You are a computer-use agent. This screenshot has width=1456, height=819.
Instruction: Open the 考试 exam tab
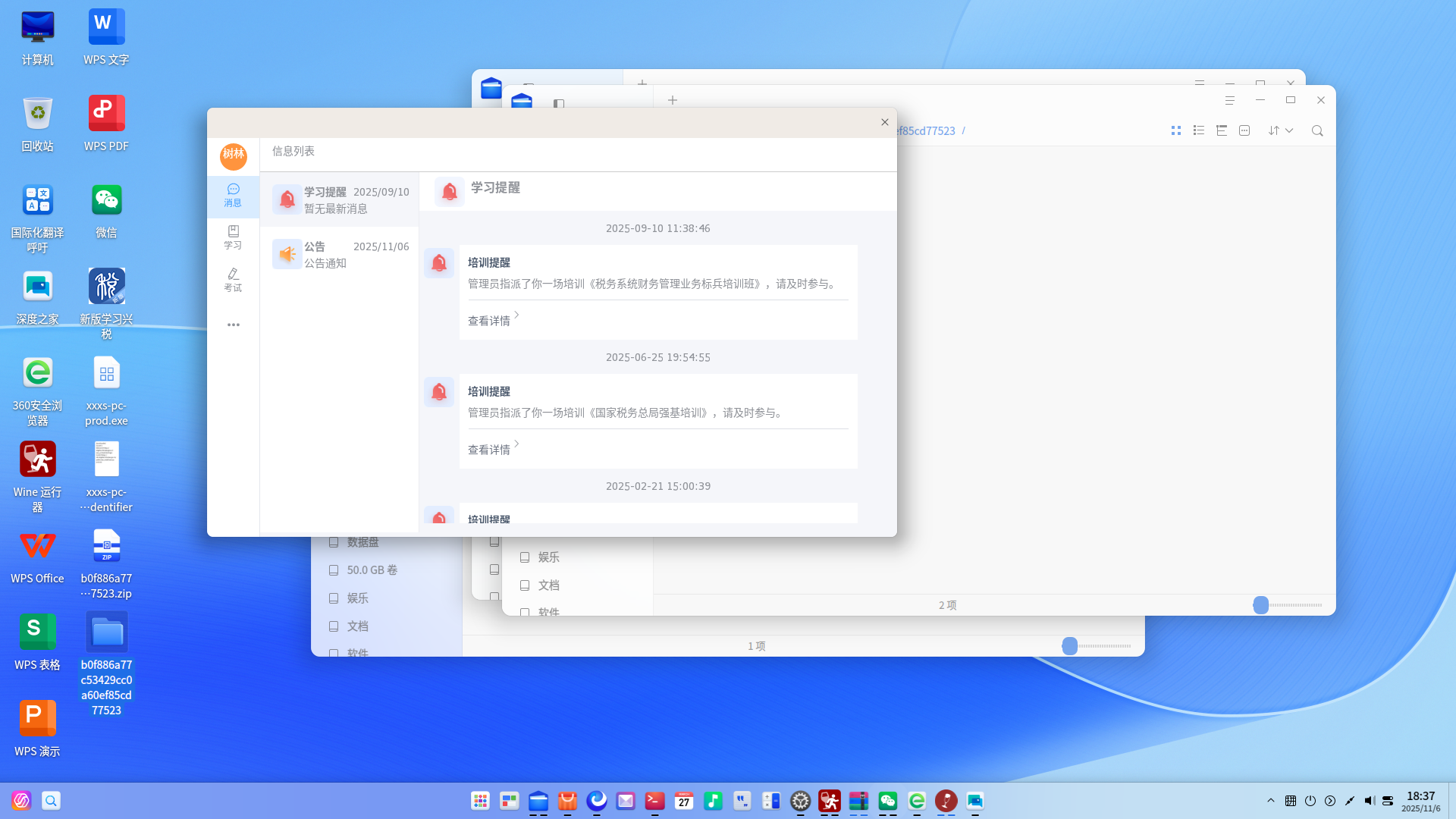pyautogui.click(x=233, y=281)
